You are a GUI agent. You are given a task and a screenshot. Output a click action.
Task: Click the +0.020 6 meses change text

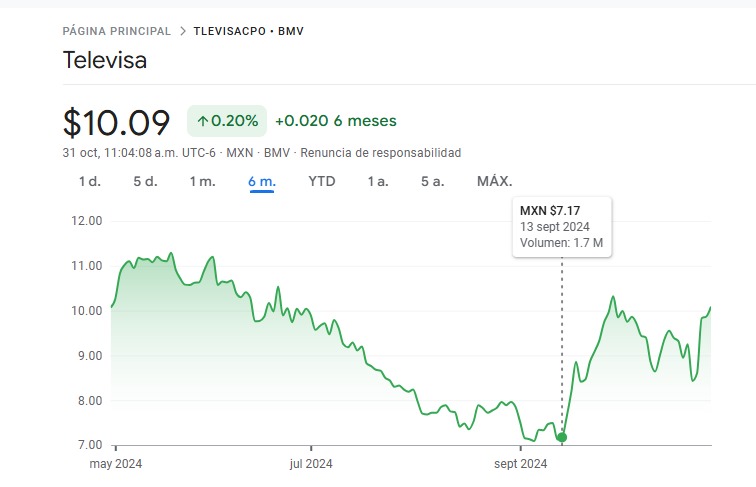336,121
